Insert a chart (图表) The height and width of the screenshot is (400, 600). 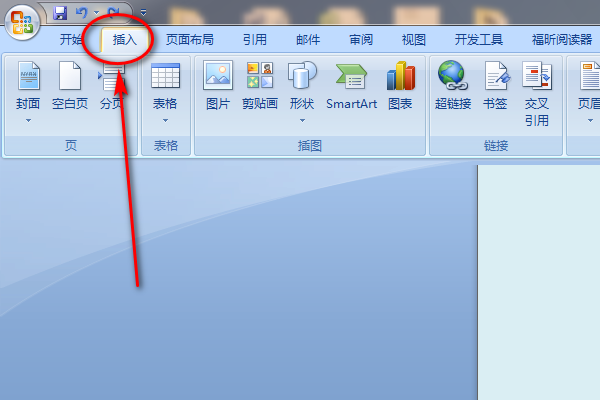400,86
